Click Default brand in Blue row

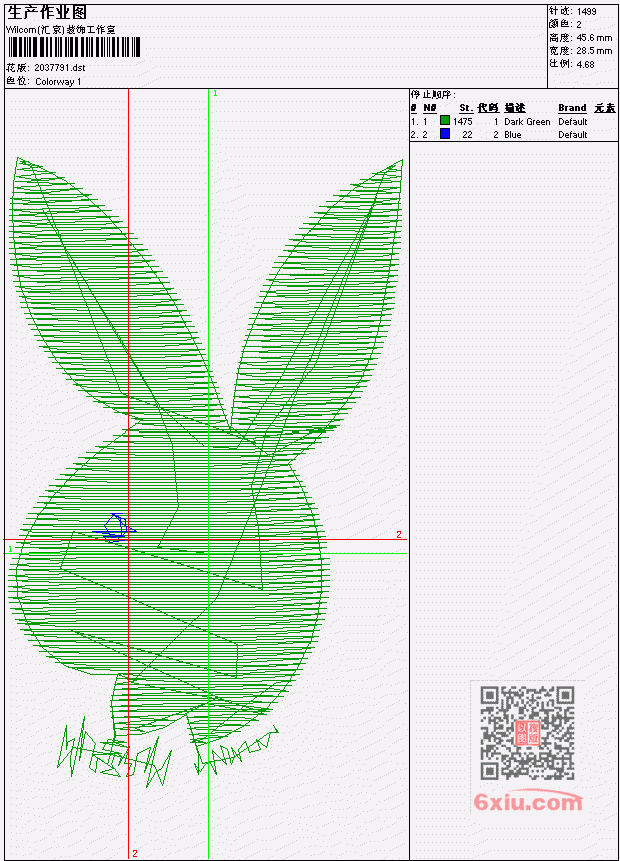coord(573,135)
